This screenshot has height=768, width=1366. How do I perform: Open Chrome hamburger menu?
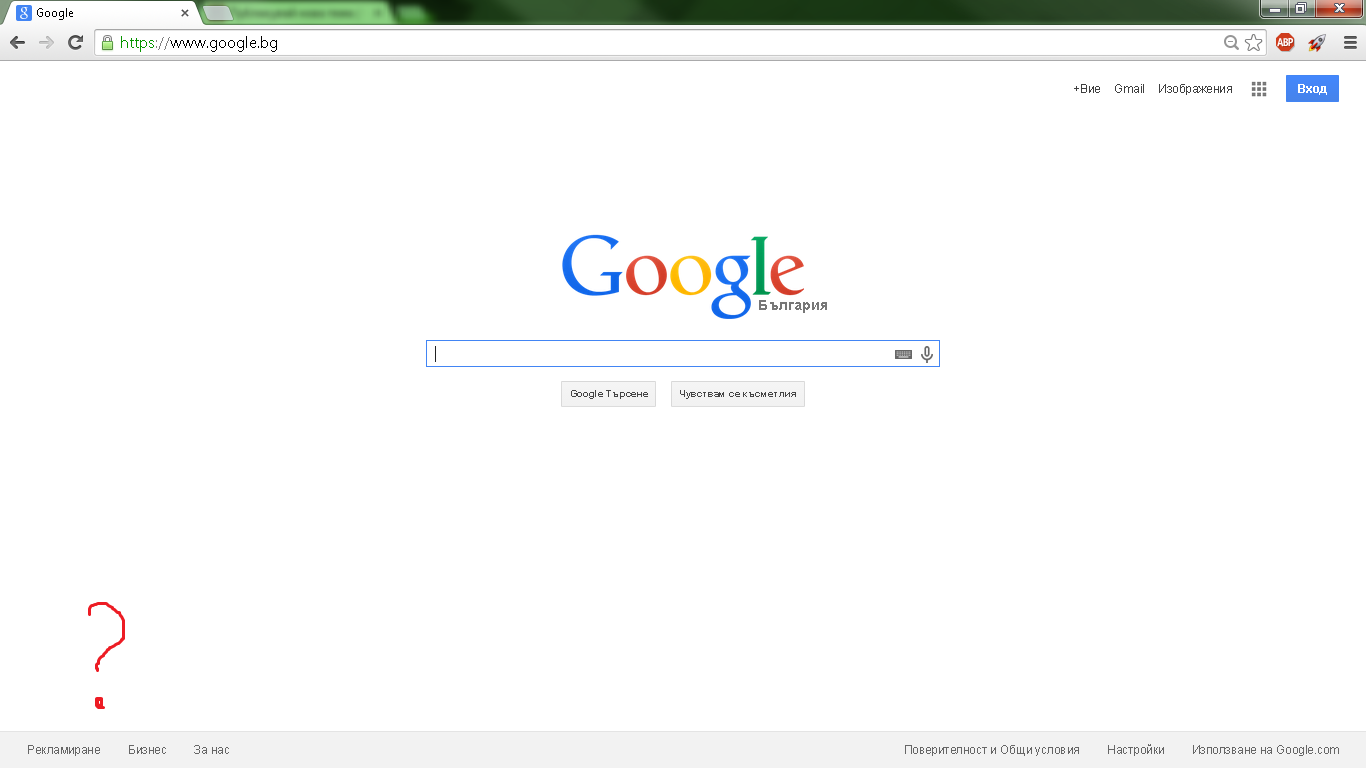[x=1350, y=43]
